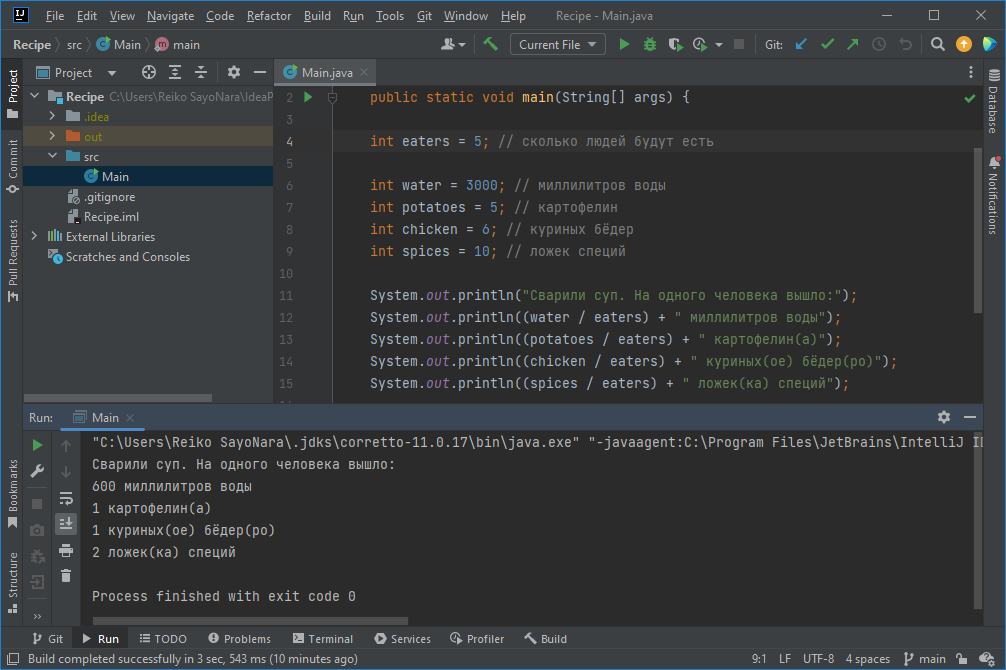Commit changes via the green checkmark Git icon
This screenshot has height=670, width=1006.
pyautogui.click(x=826, y=44)
